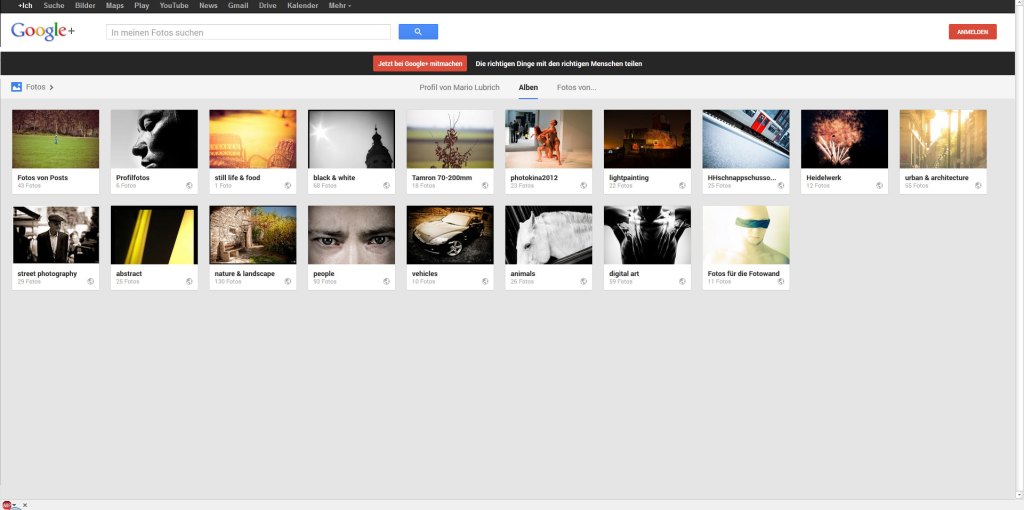The height and width of the screenshot is (510, 1024).
Task: Click Jetzt bei Google+ mitmachen button
Action: pos(420,64)
